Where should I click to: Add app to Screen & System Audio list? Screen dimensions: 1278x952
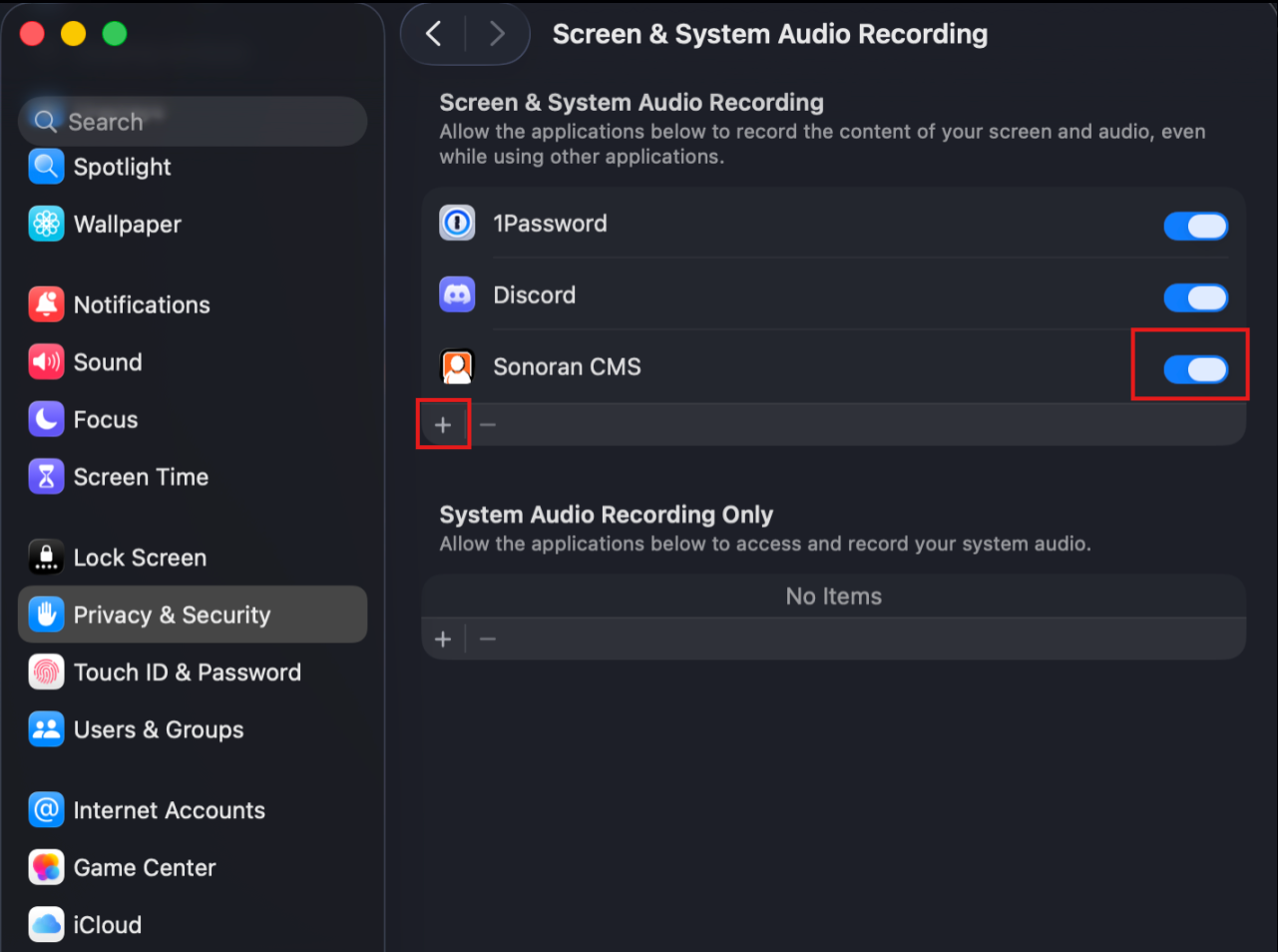443,425
